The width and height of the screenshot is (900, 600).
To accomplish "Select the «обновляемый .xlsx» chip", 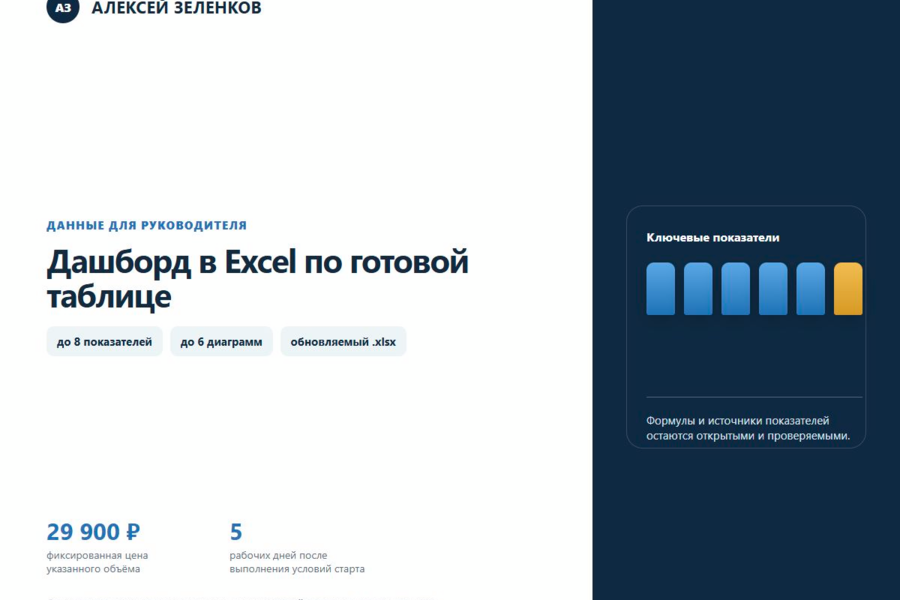I will coord(343,342).
